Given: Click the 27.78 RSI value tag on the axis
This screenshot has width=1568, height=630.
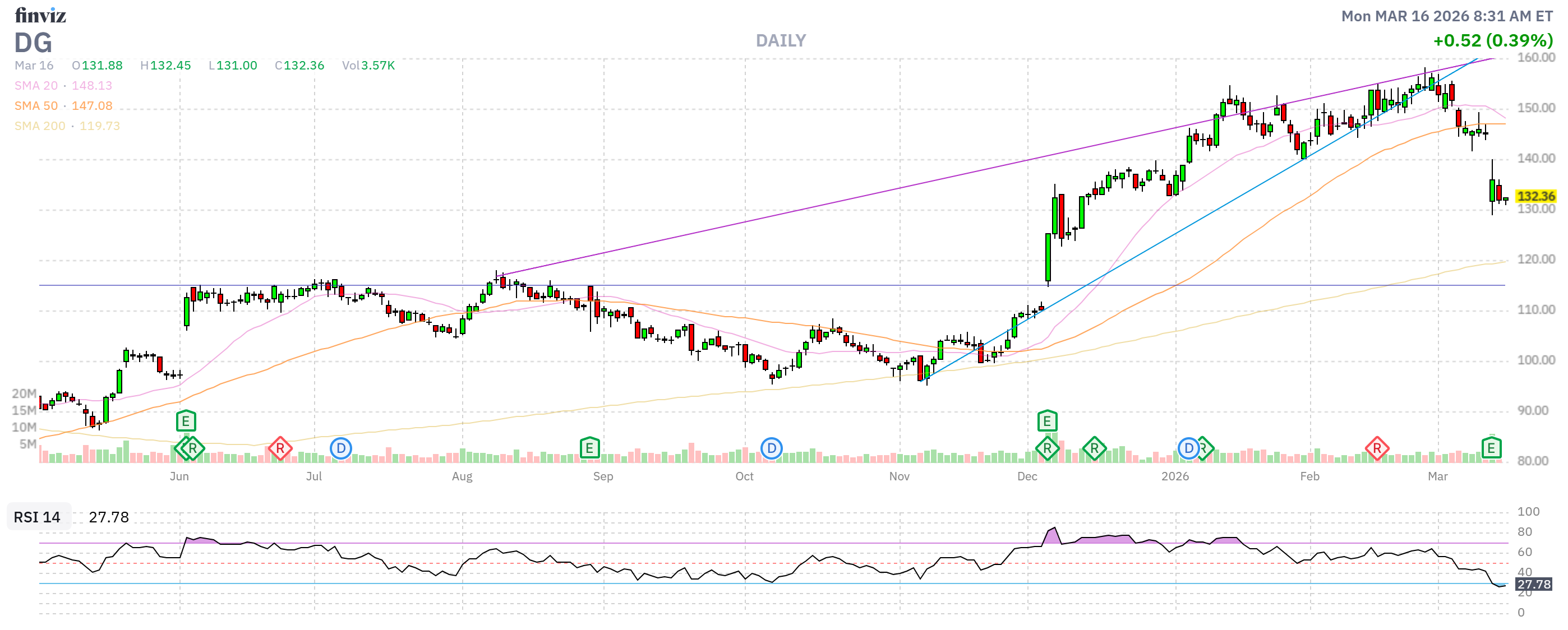Looking at the screenshot, I should click(1533, 585).
